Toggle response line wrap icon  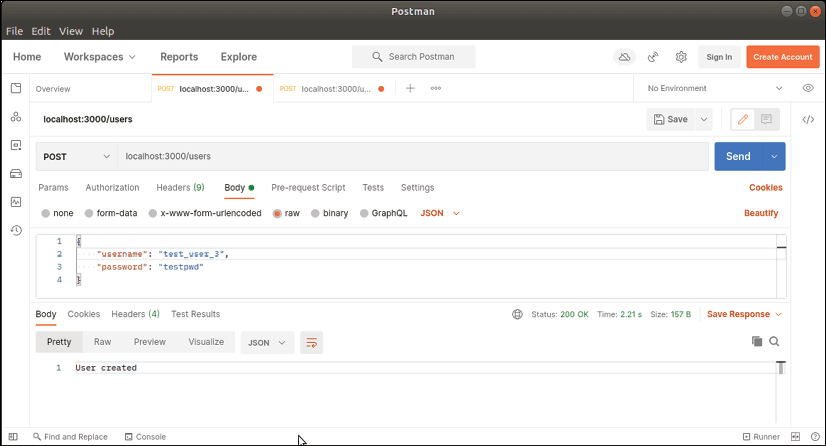coord(311,343)
